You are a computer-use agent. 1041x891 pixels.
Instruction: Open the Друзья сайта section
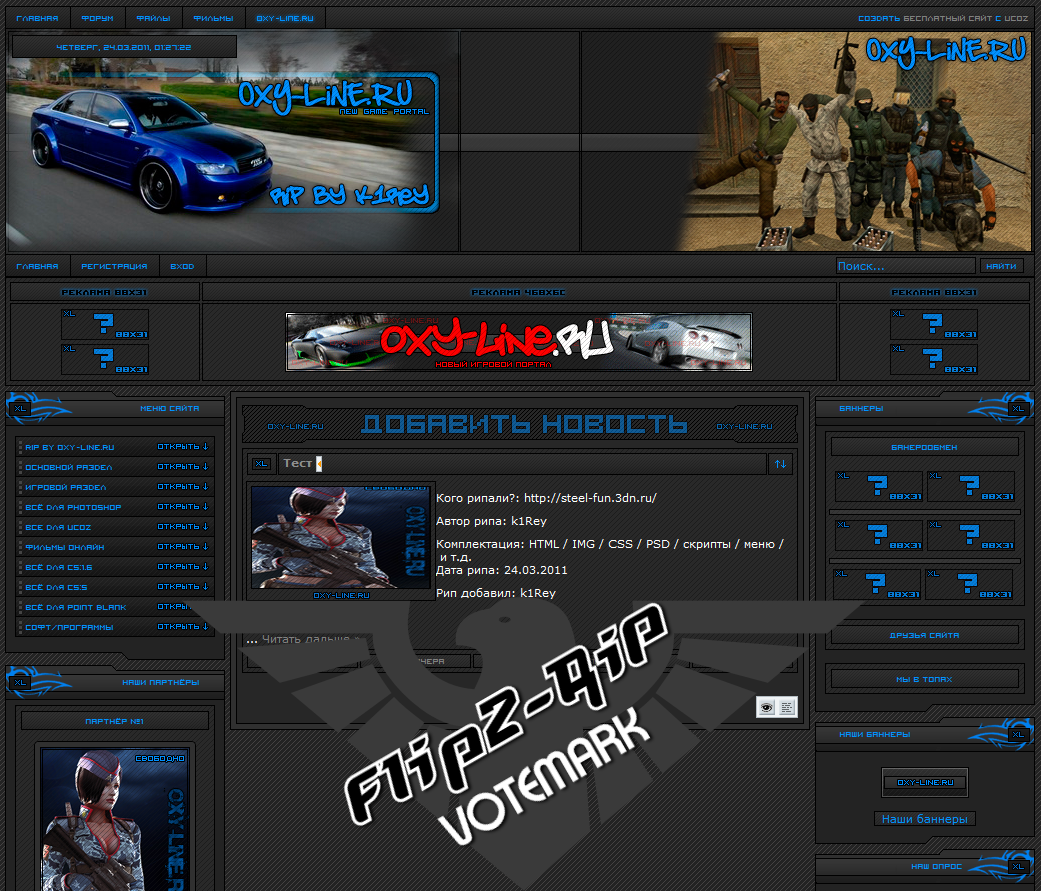(924, 635)
